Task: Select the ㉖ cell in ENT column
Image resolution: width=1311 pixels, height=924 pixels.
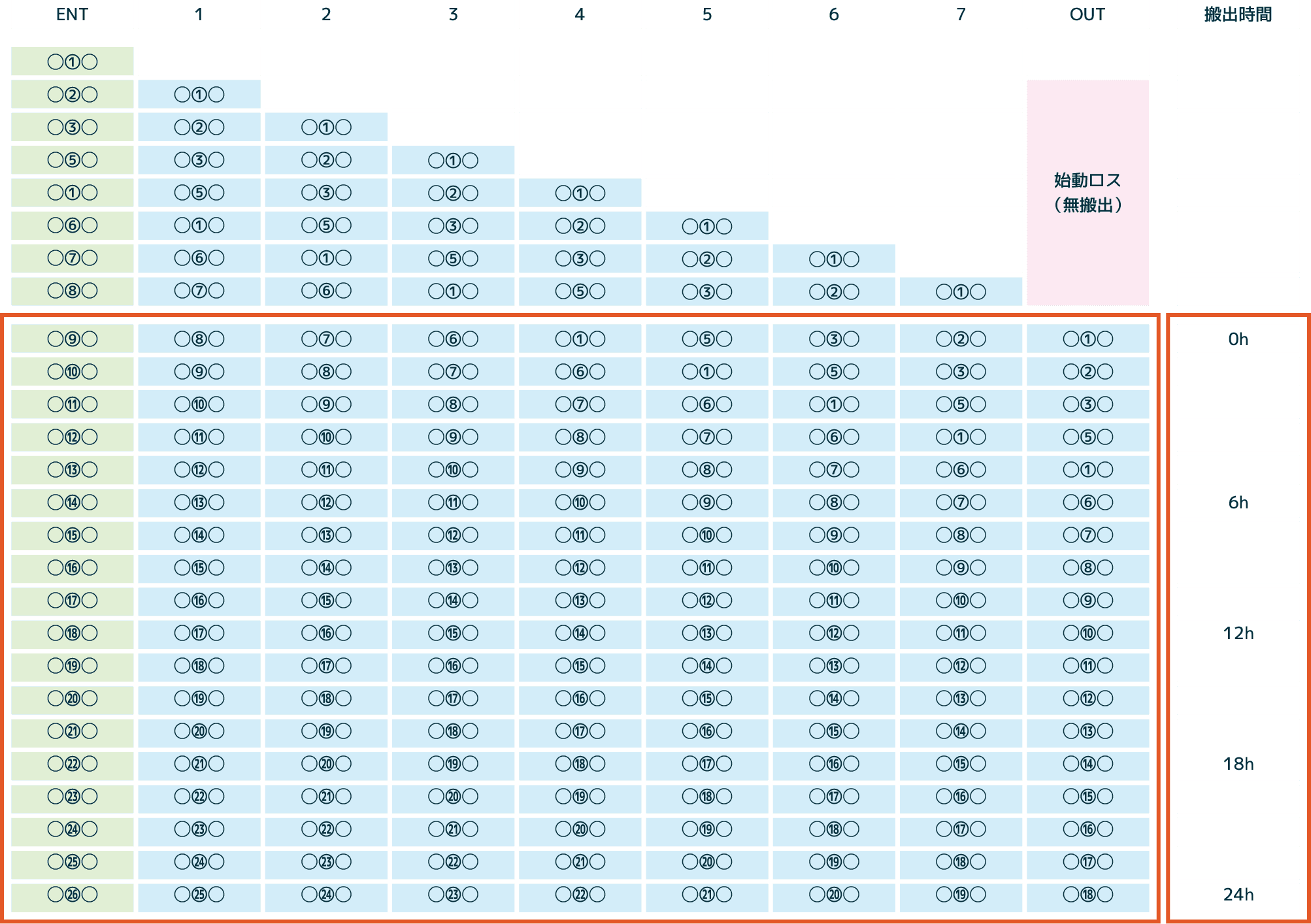Action: click(x=73, y=897)
